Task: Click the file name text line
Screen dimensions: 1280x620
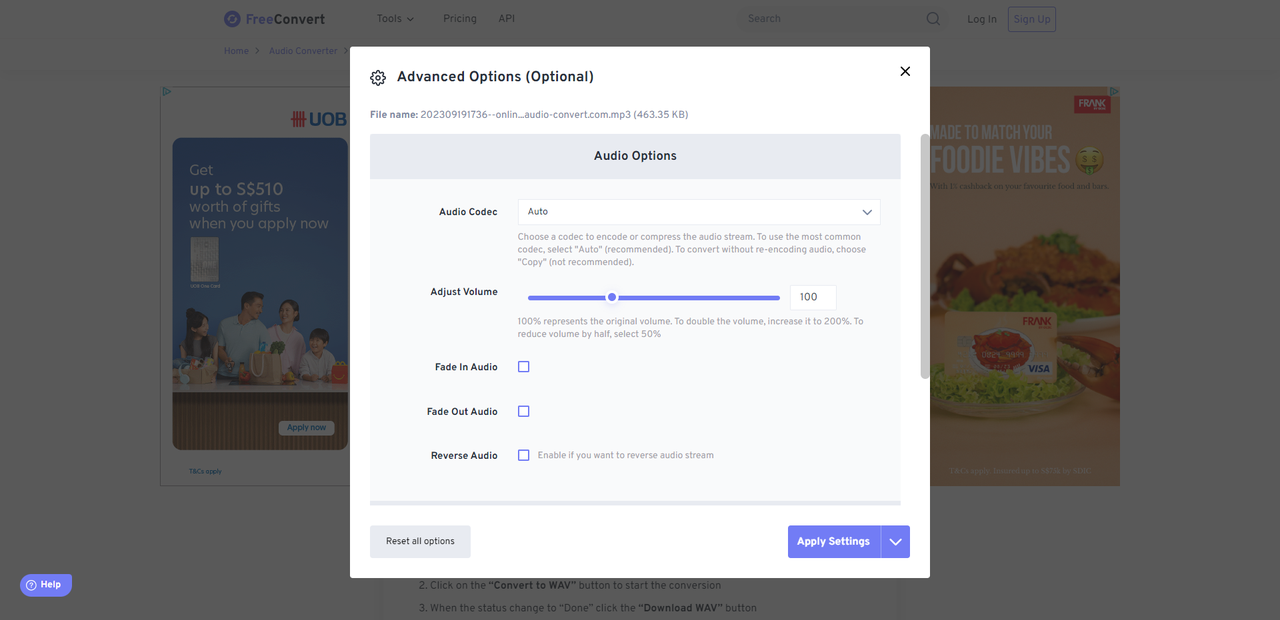Action: (529, 115)
